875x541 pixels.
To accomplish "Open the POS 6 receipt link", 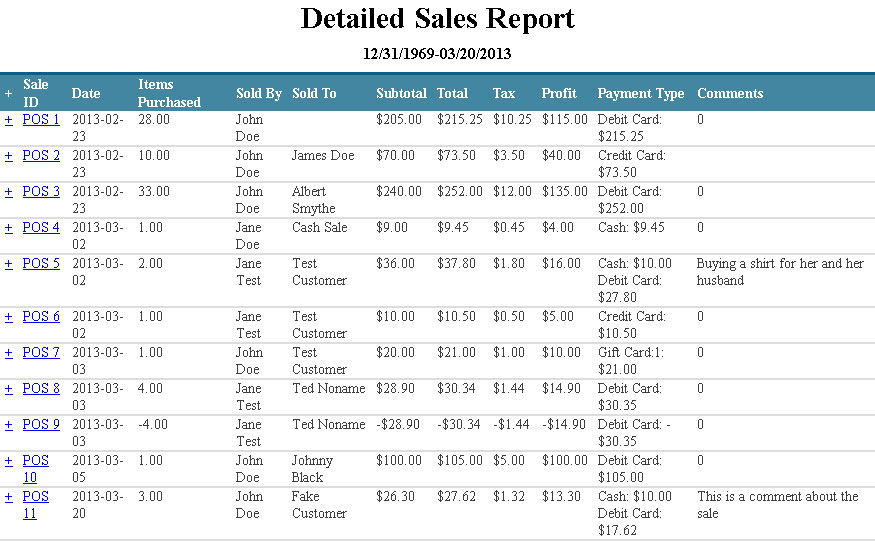I will [x=41, y=317].
